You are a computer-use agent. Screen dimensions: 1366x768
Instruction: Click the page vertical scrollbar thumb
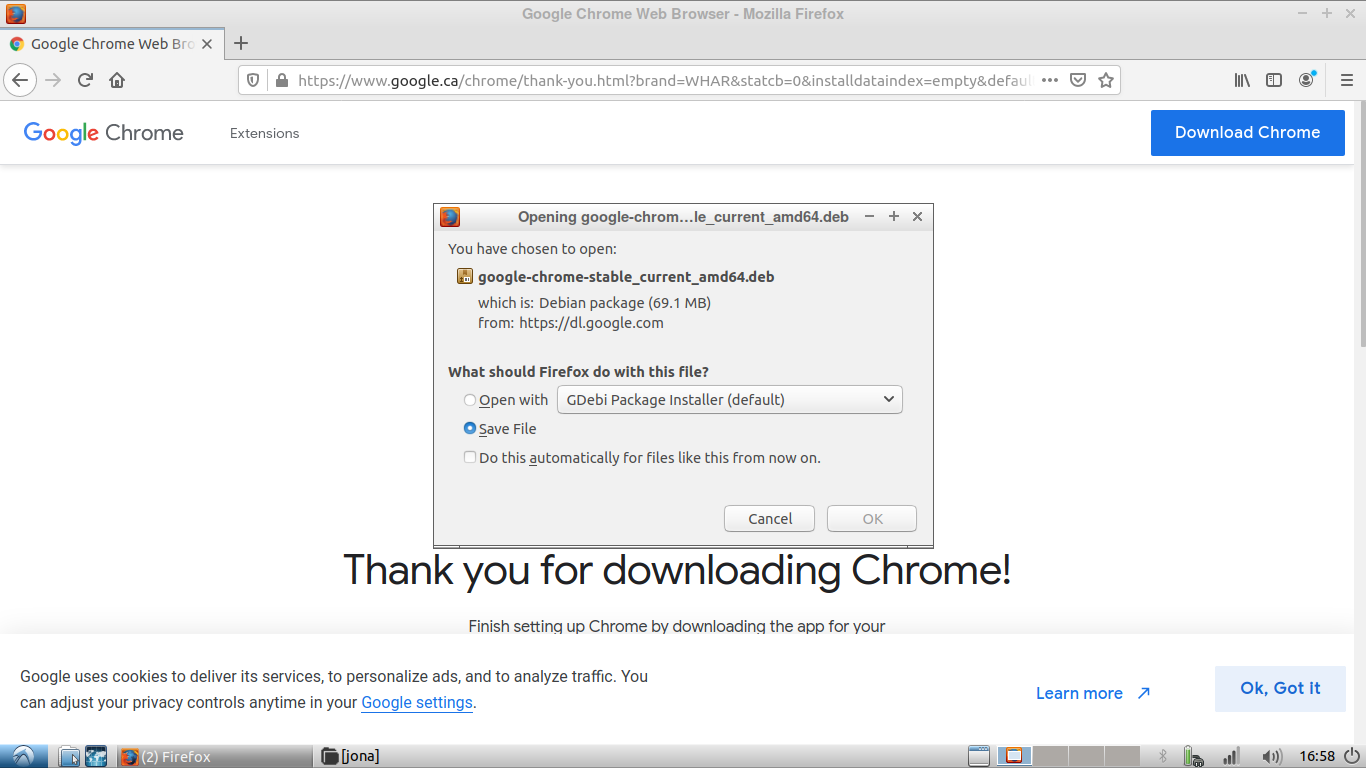[x=1361, y=224]
